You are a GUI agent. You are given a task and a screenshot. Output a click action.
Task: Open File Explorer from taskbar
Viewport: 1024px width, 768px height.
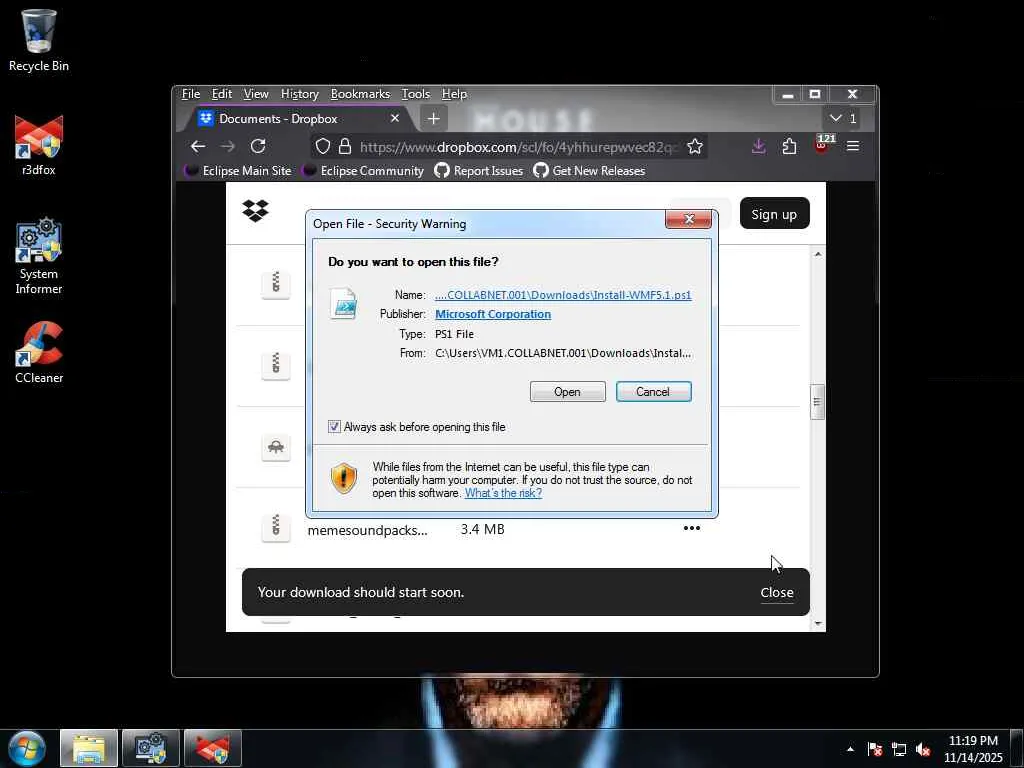pos(89,748)
